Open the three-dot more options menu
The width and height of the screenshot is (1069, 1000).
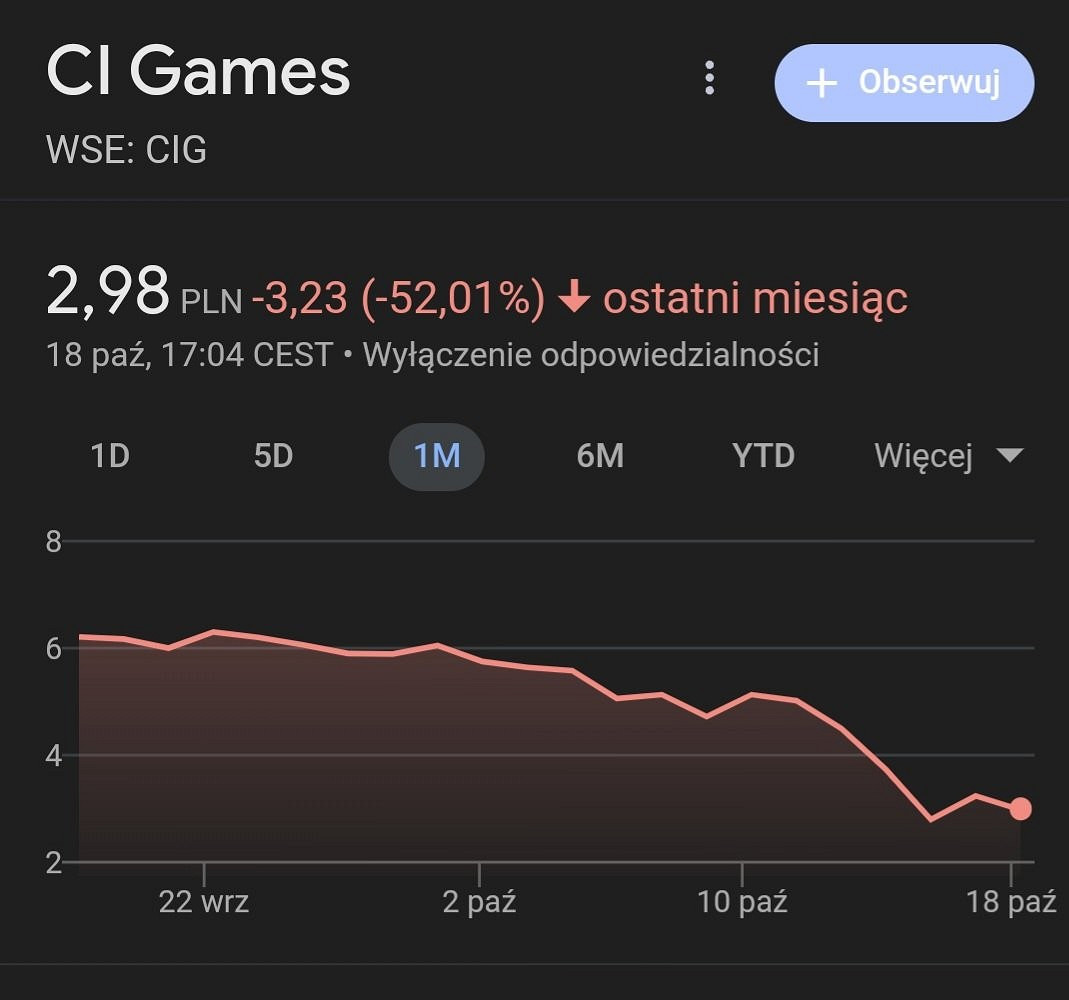[x=709, y=78]
